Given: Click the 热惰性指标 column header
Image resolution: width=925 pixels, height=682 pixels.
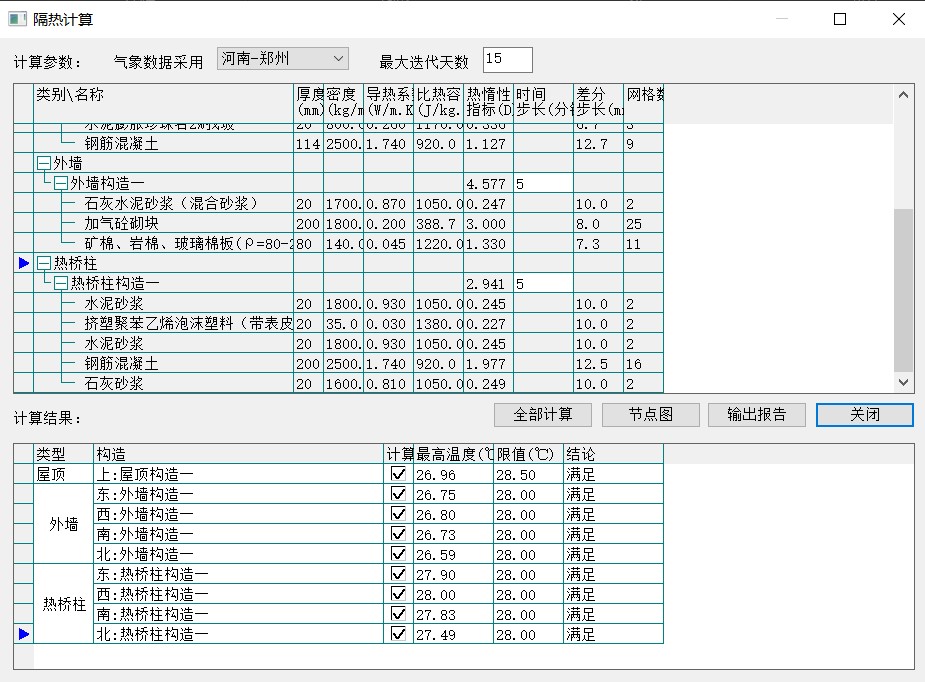Looking at the screenshot, I should pyautogui.click(x=488, y=102).
